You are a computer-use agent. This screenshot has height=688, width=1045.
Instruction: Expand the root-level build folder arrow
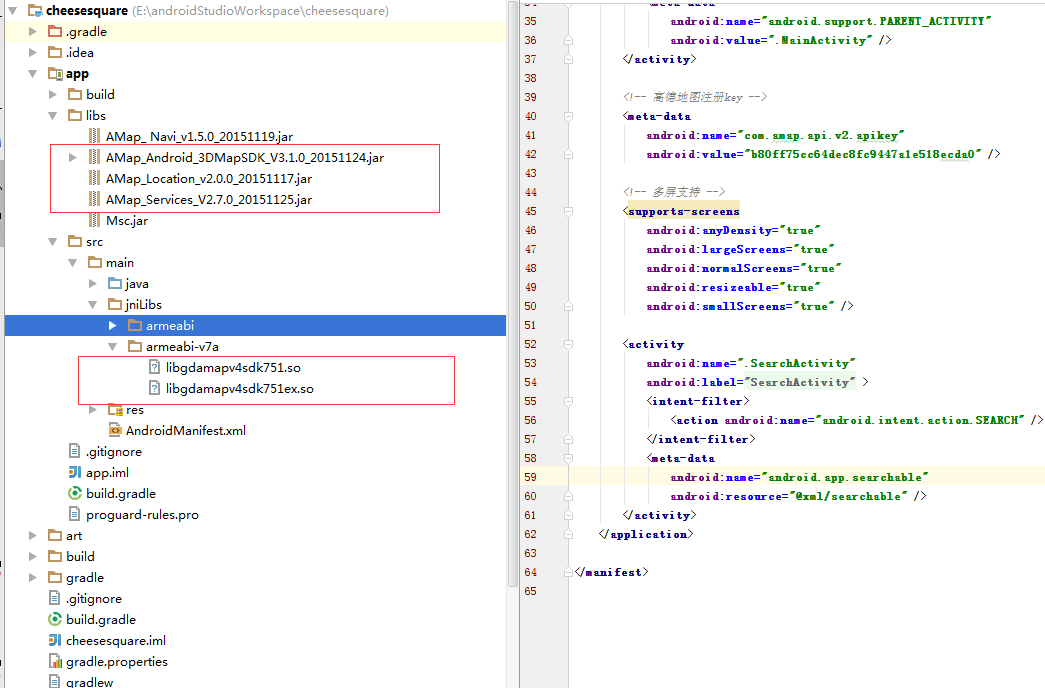pos(33,557)
